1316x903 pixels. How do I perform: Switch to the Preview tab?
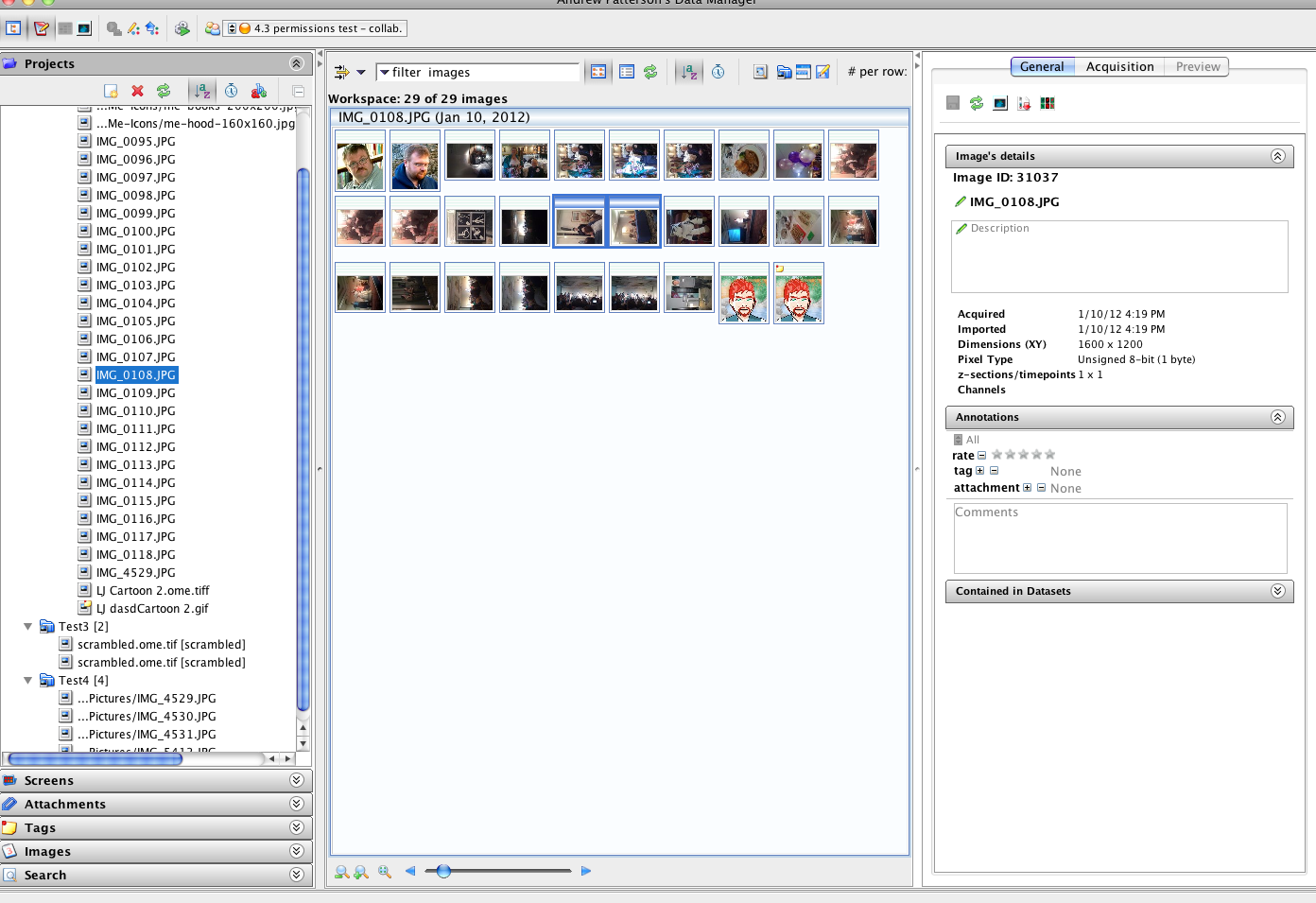[1198, 66]
